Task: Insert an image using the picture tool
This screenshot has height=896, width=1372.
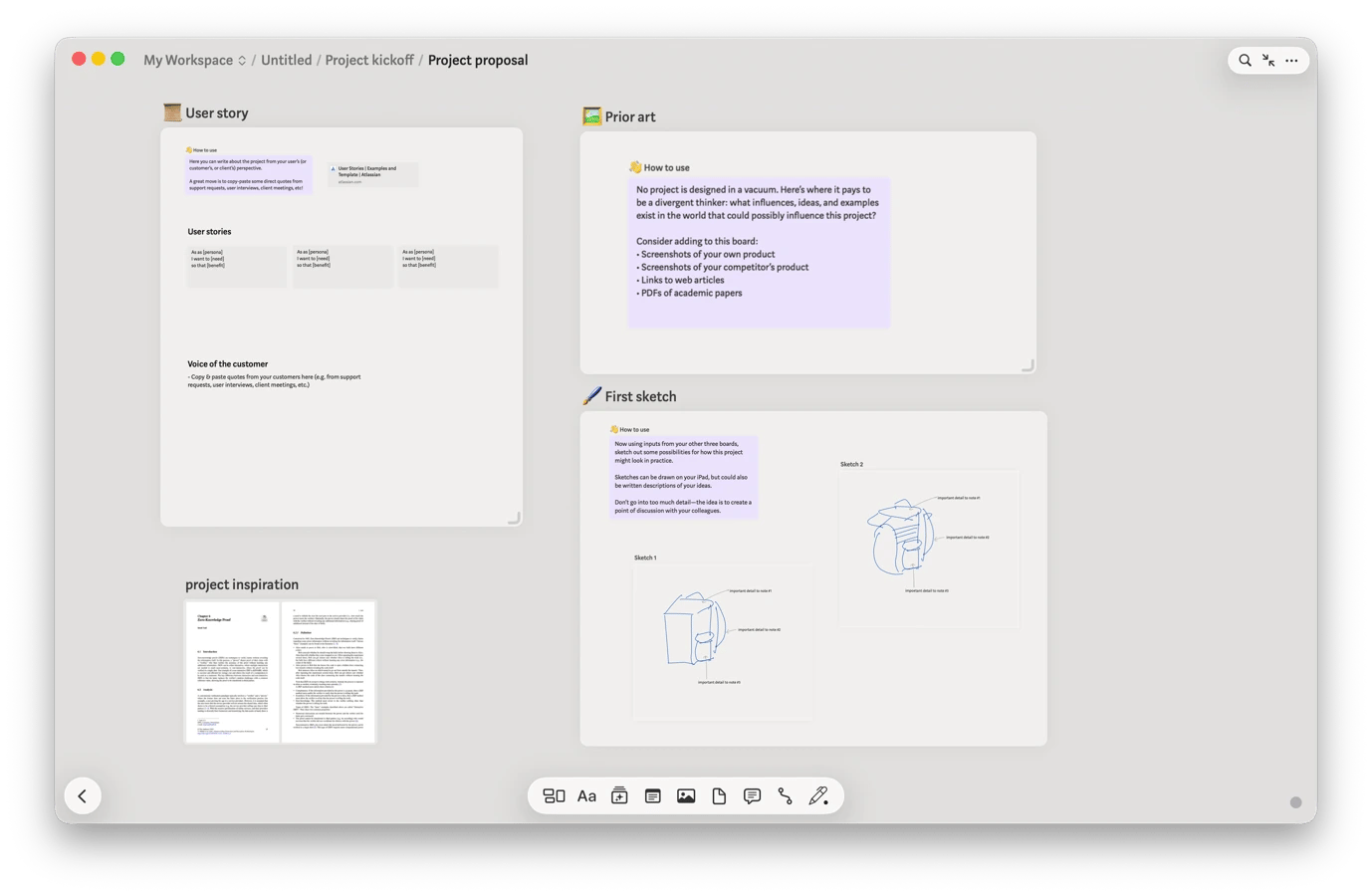Action: pos(686,796)
